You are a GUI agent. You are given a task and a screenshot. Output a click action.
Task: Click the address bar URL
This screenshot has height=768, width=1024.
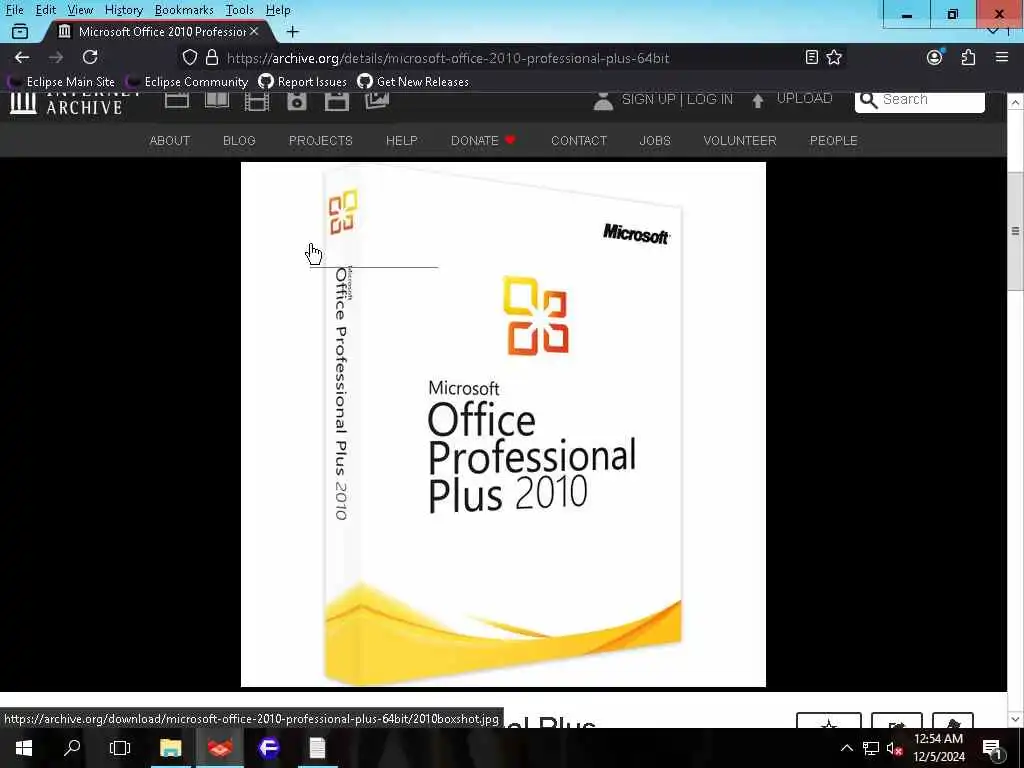pyautogui.click(x=447, y=58)
